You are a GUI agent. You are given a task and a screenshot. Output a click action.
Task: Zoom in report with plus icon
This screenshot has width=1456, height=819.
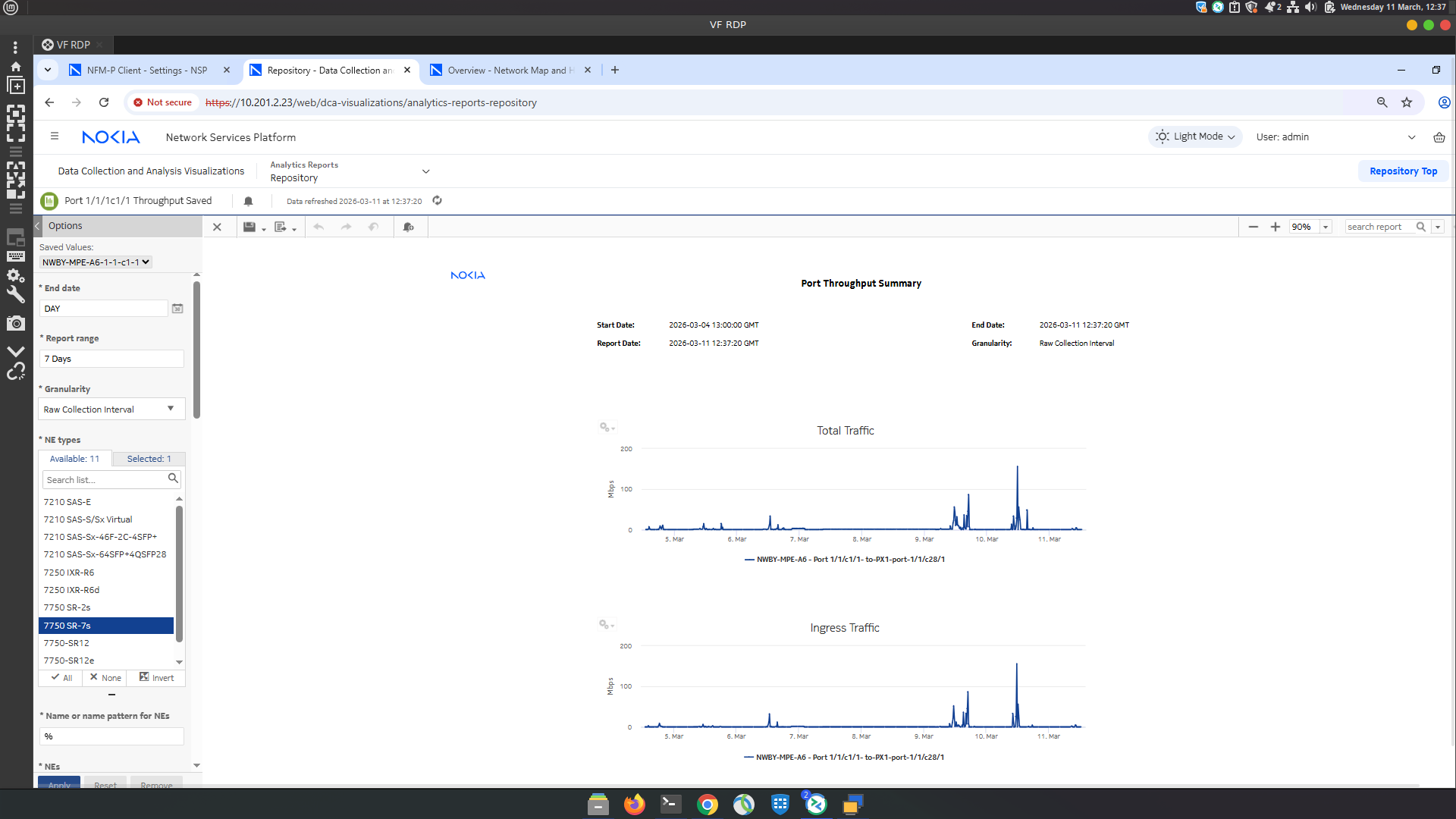(x=1276, y=227)
